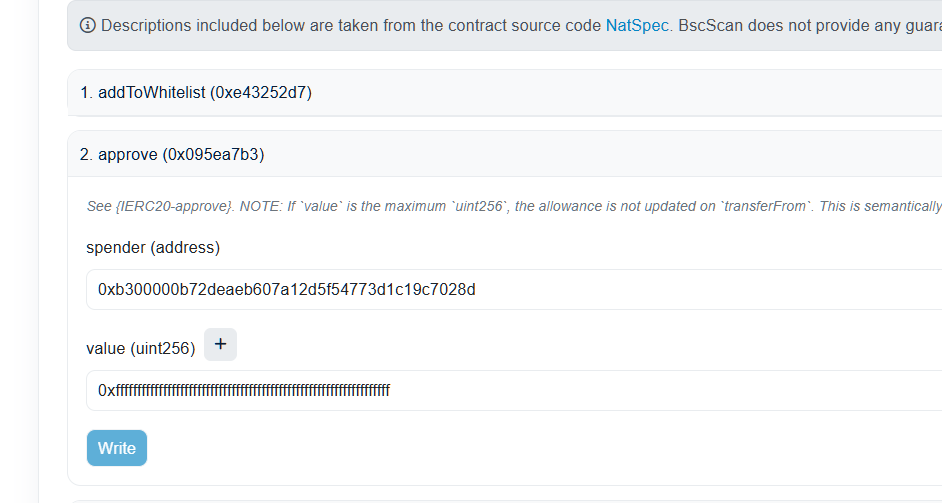
Task: Click the plus icon beside value (uint256)
Action: [x=220, y=344]
